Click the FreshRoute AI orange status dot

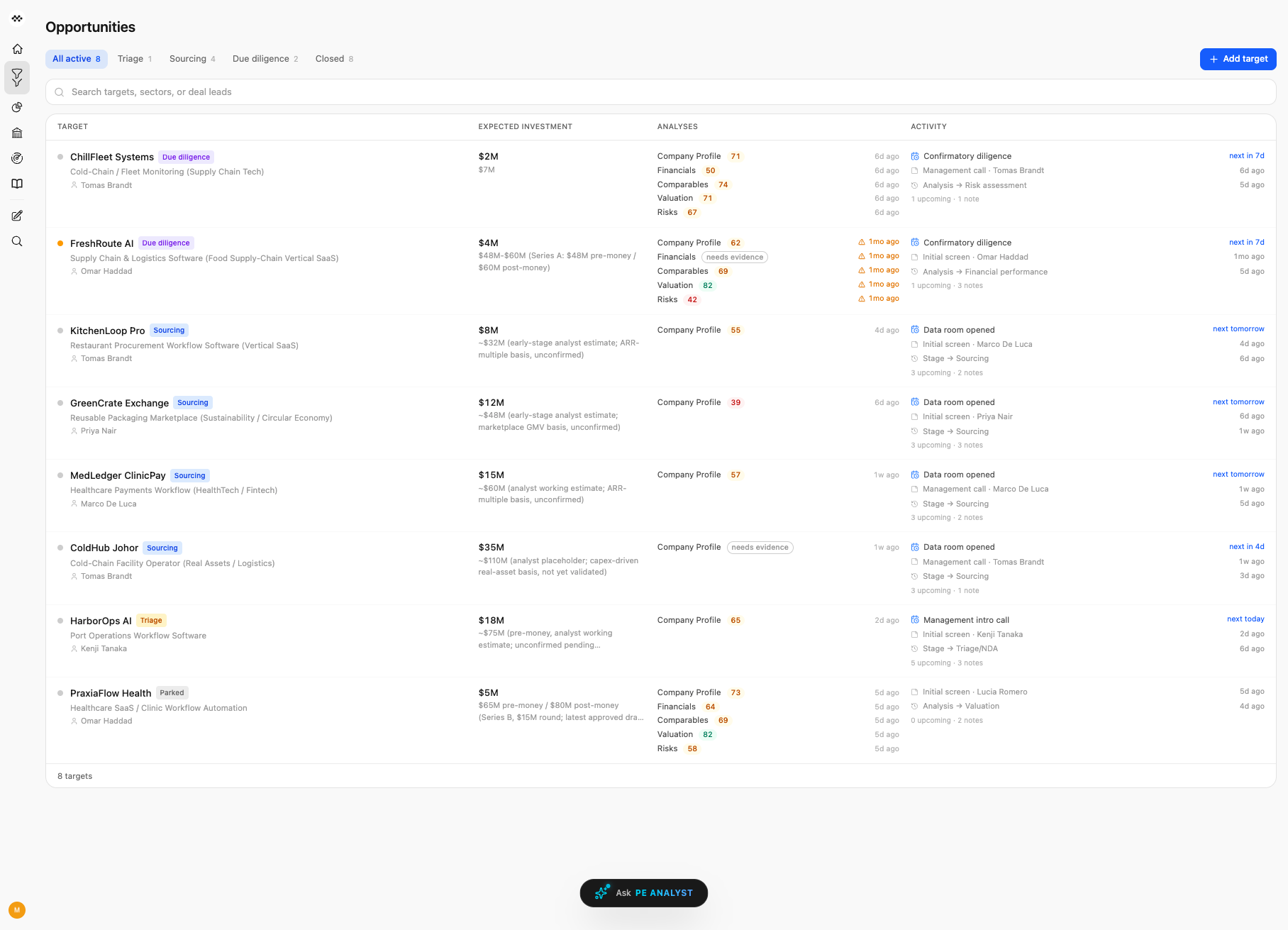pyautogui.click(x=60, y=243)
